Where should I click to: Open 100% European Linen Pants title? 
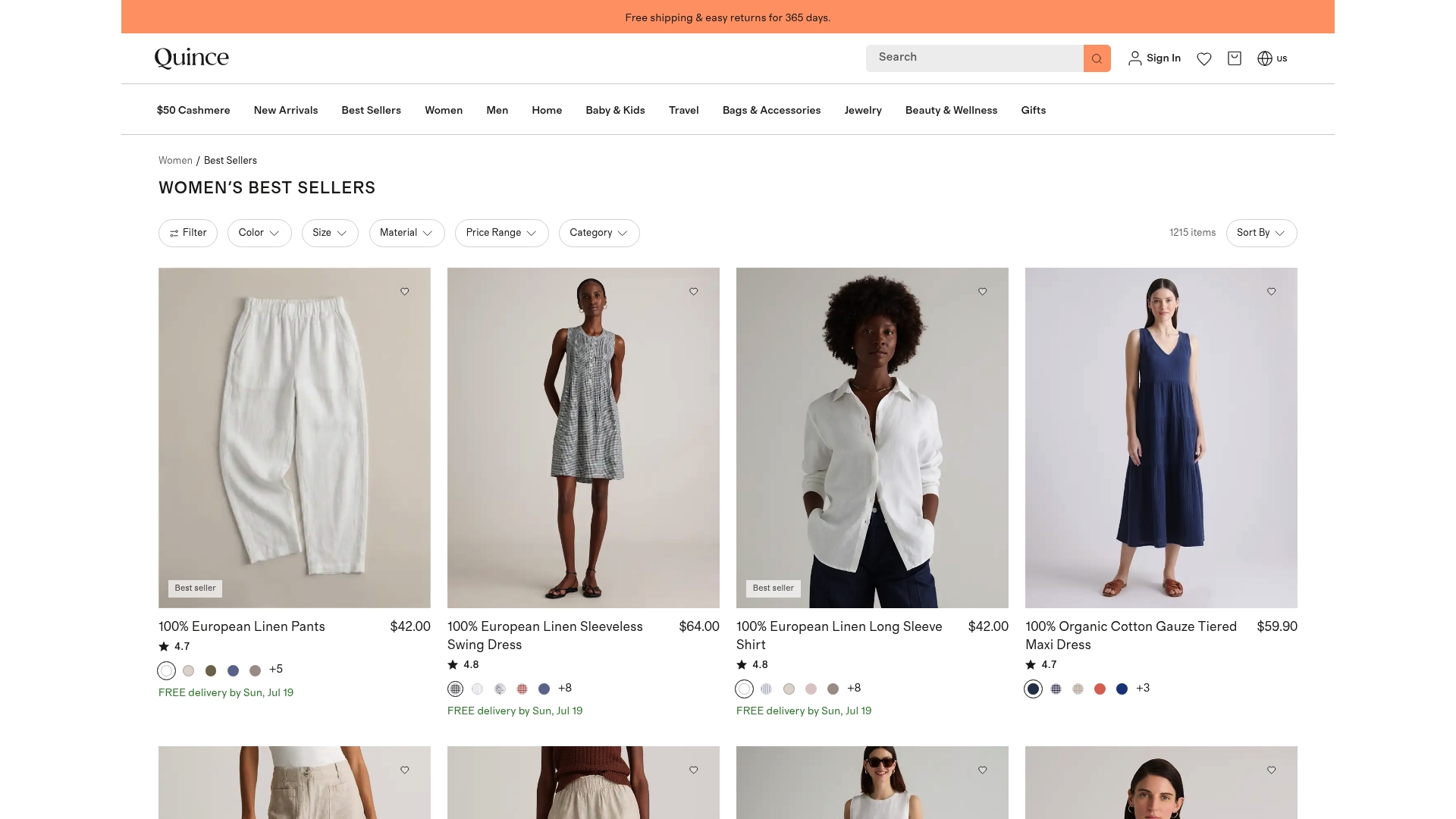pyautogui.click(x=242, y=626)
